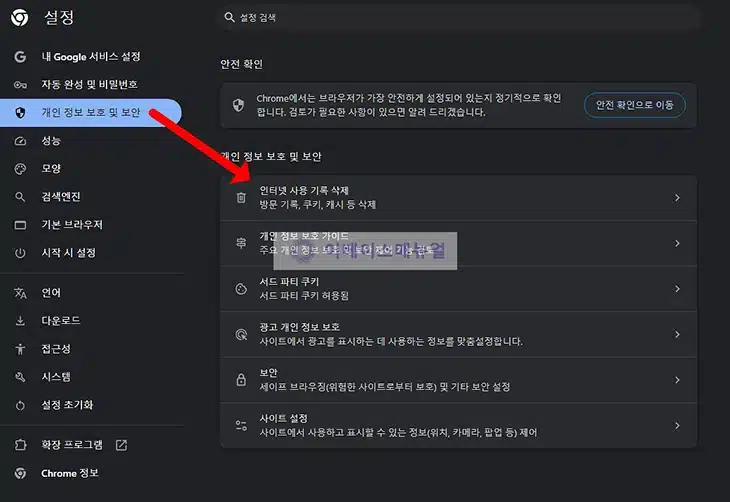The width and height of the screenshot is (730, 502).
Task: Click the accessibility figure icon for 접근성
Action: tap(20, 349)
